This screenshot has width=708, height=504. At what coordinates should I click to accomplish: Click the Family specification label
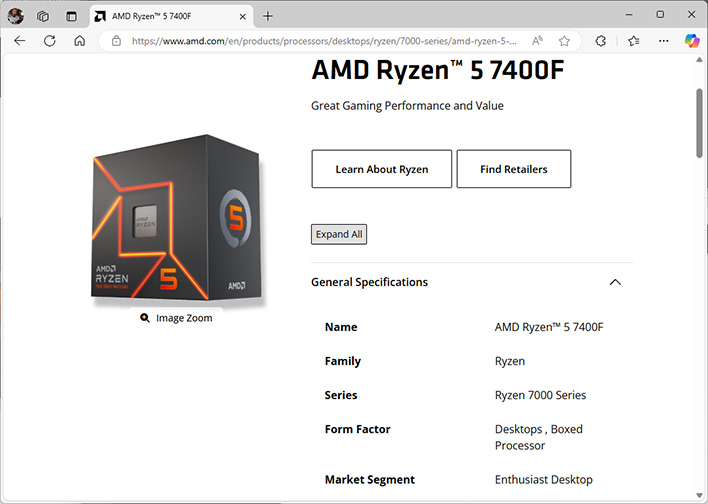click(x=343, y=361)
